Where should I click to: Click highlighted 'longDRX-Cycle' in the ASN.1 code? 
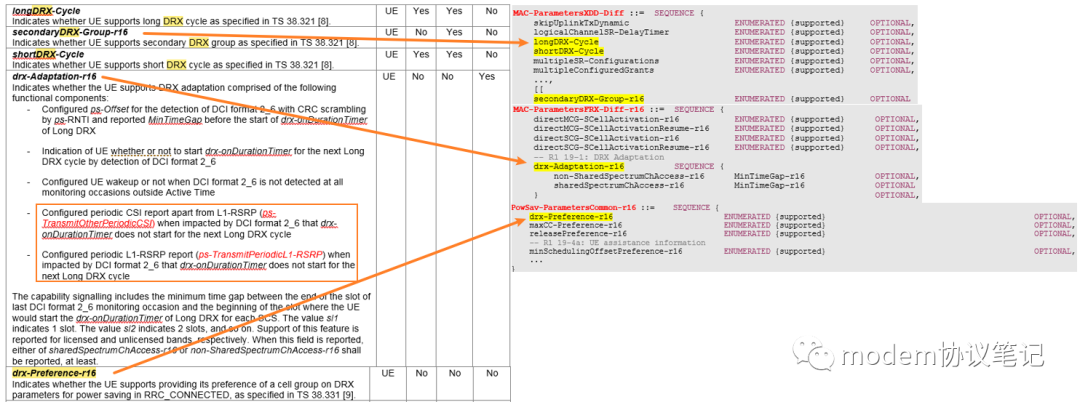566,41
